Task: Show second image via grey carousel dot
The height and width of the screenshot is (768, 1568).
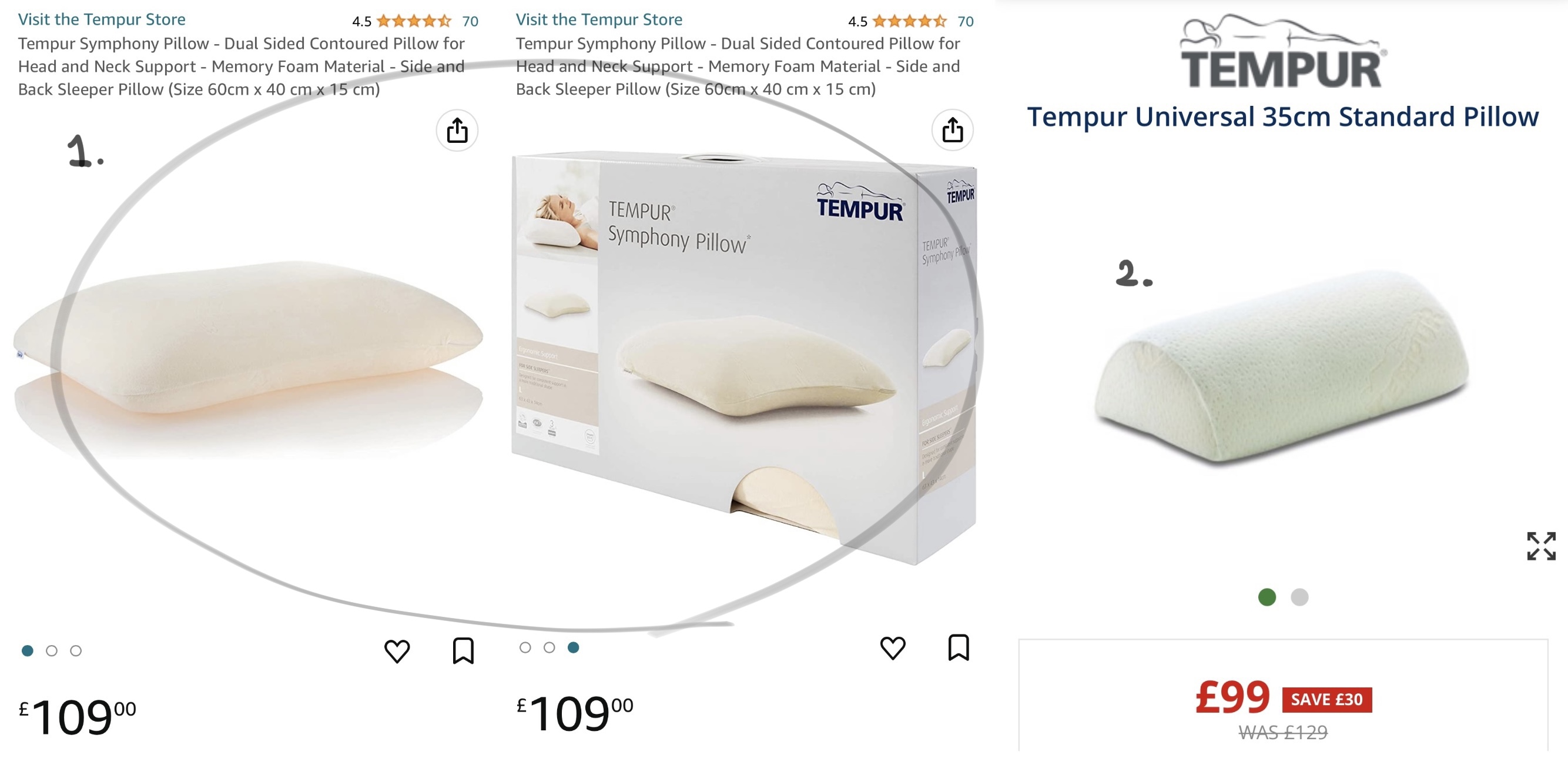Action: click(1299, 597)
